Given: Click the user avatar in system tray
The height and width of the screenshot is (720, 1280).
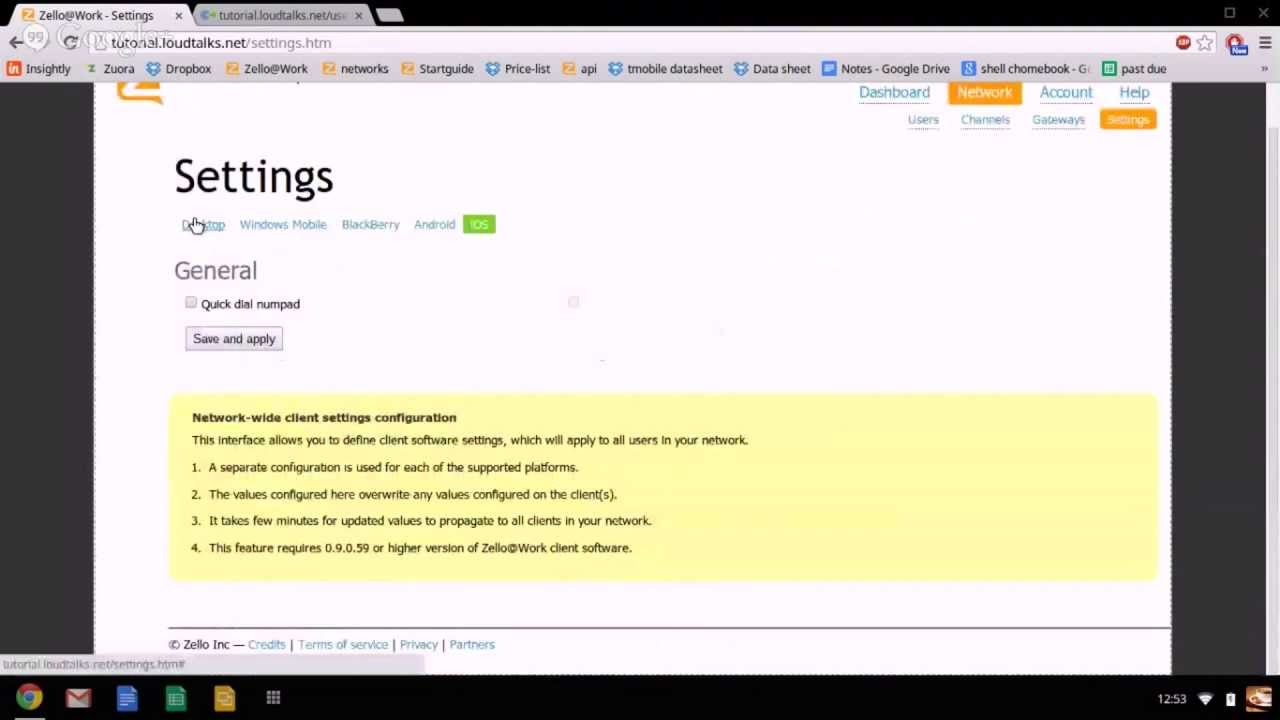Looking at the screenshot, I should 1259,699.
